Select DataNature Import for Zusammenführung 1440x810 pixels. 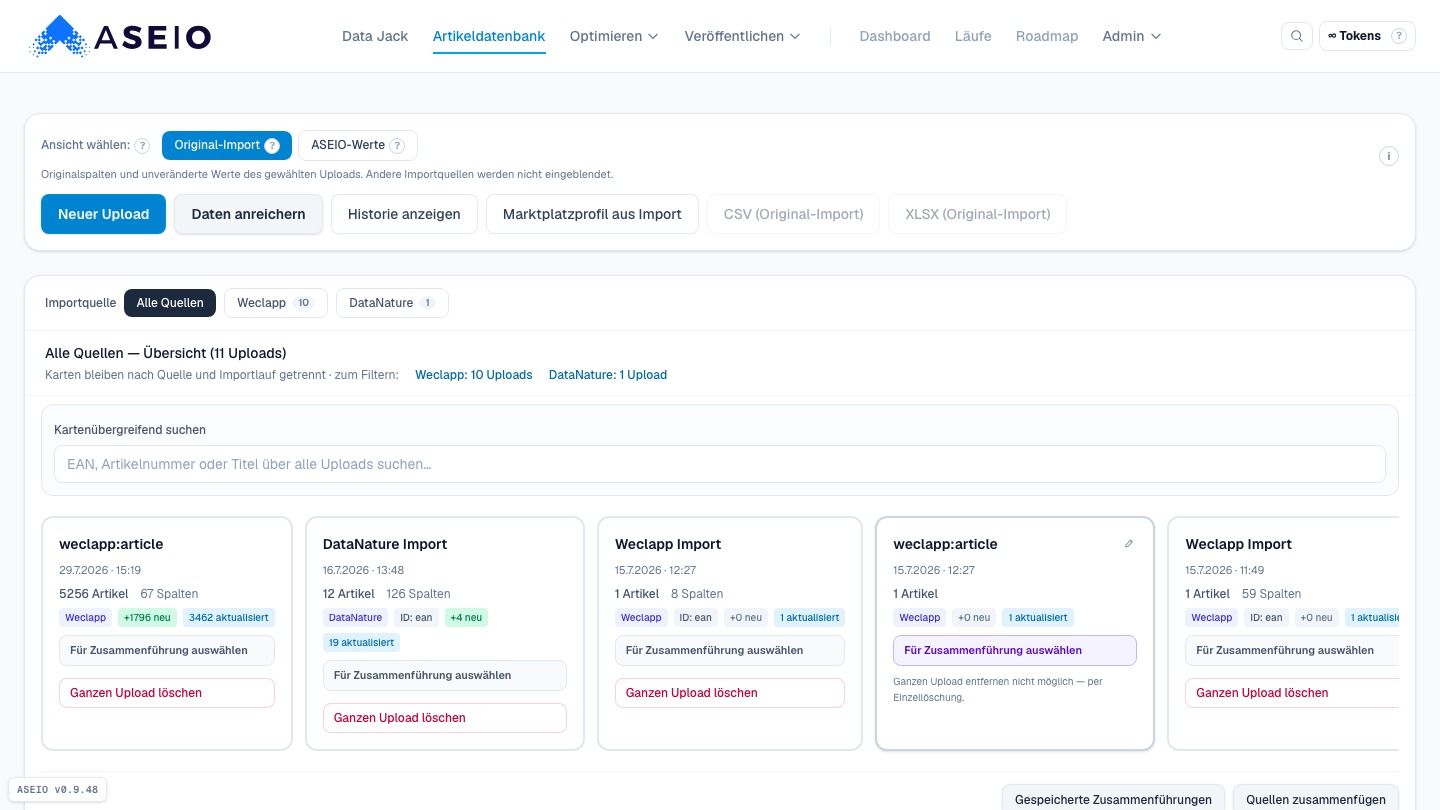pyautogui.click(x=445, y=675)
